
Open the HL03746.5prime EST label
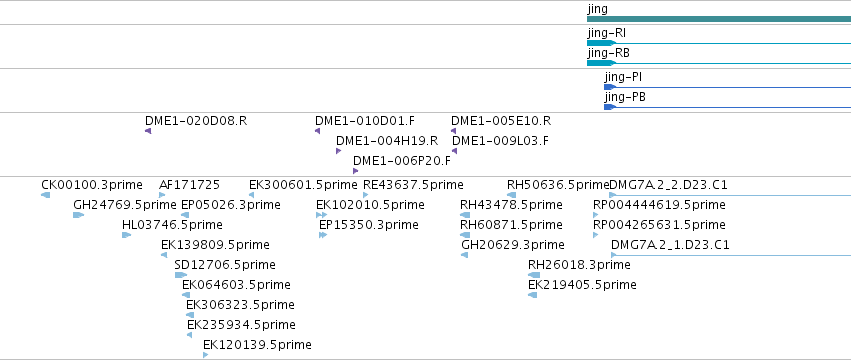pos(172,225)
